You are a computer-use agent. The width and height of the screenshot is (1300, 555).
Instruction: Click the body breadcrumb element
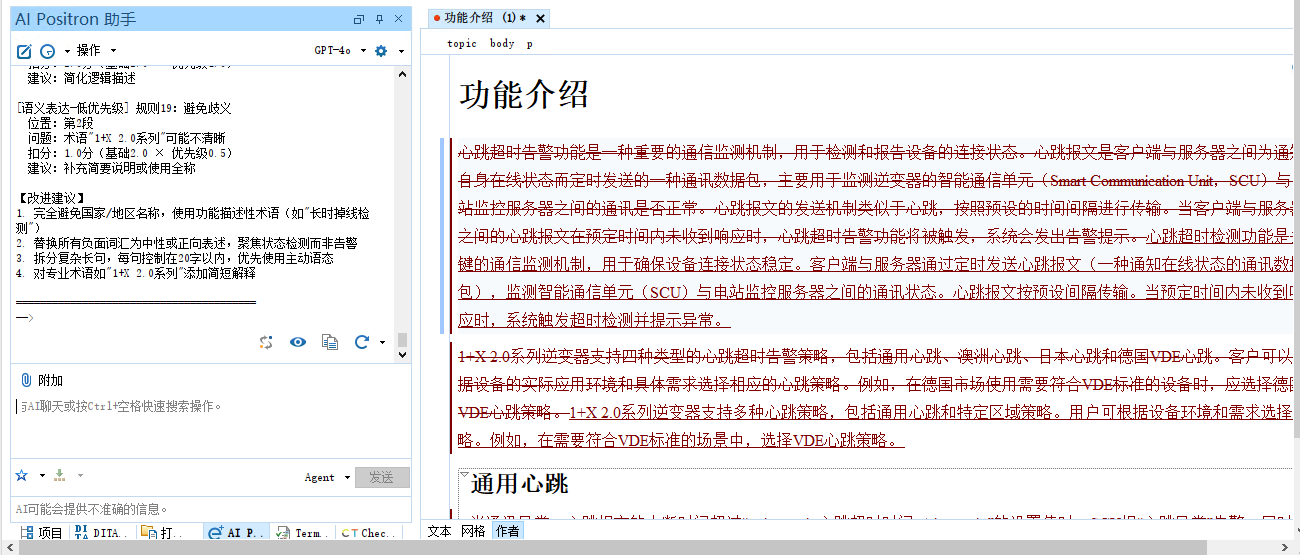coord(502,43)
